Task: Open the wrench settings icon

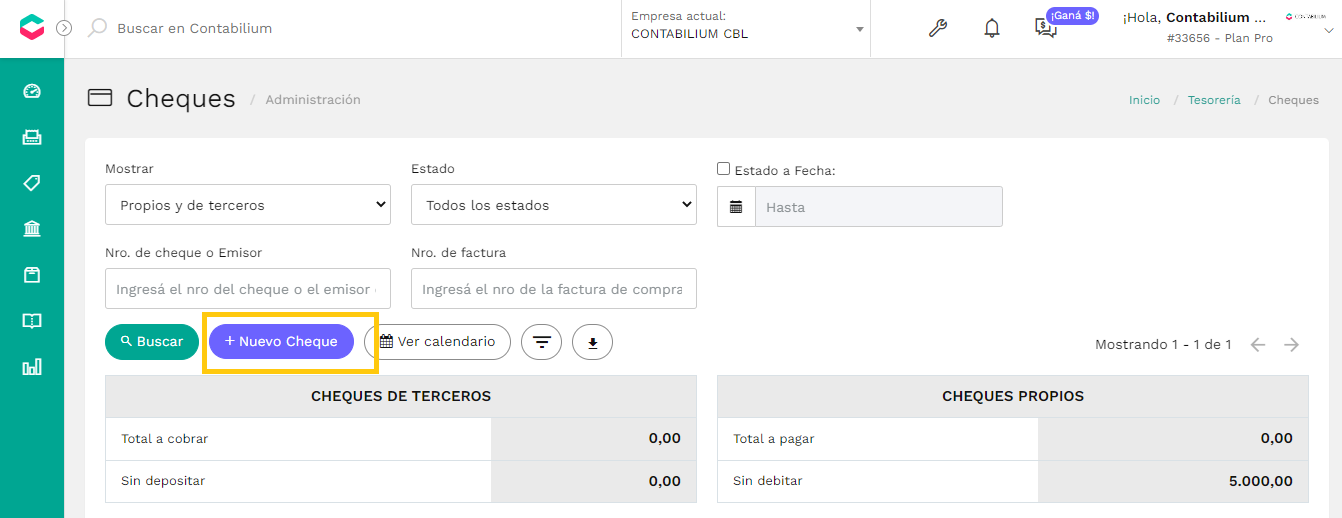Action: coord(938,28)
